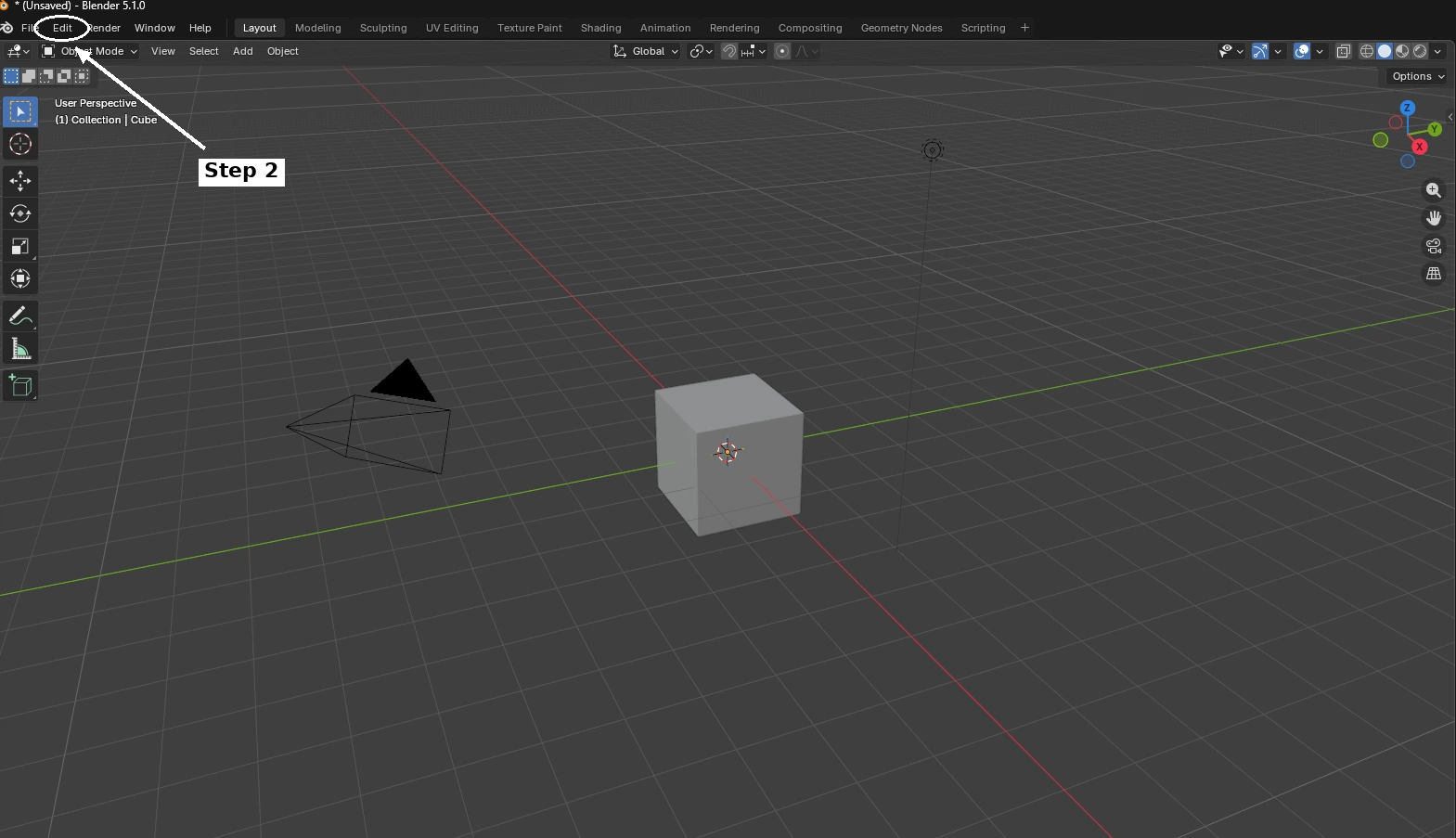Open the selectability and visibility dropdown

pyautogui.click(x=1231, y=51)
